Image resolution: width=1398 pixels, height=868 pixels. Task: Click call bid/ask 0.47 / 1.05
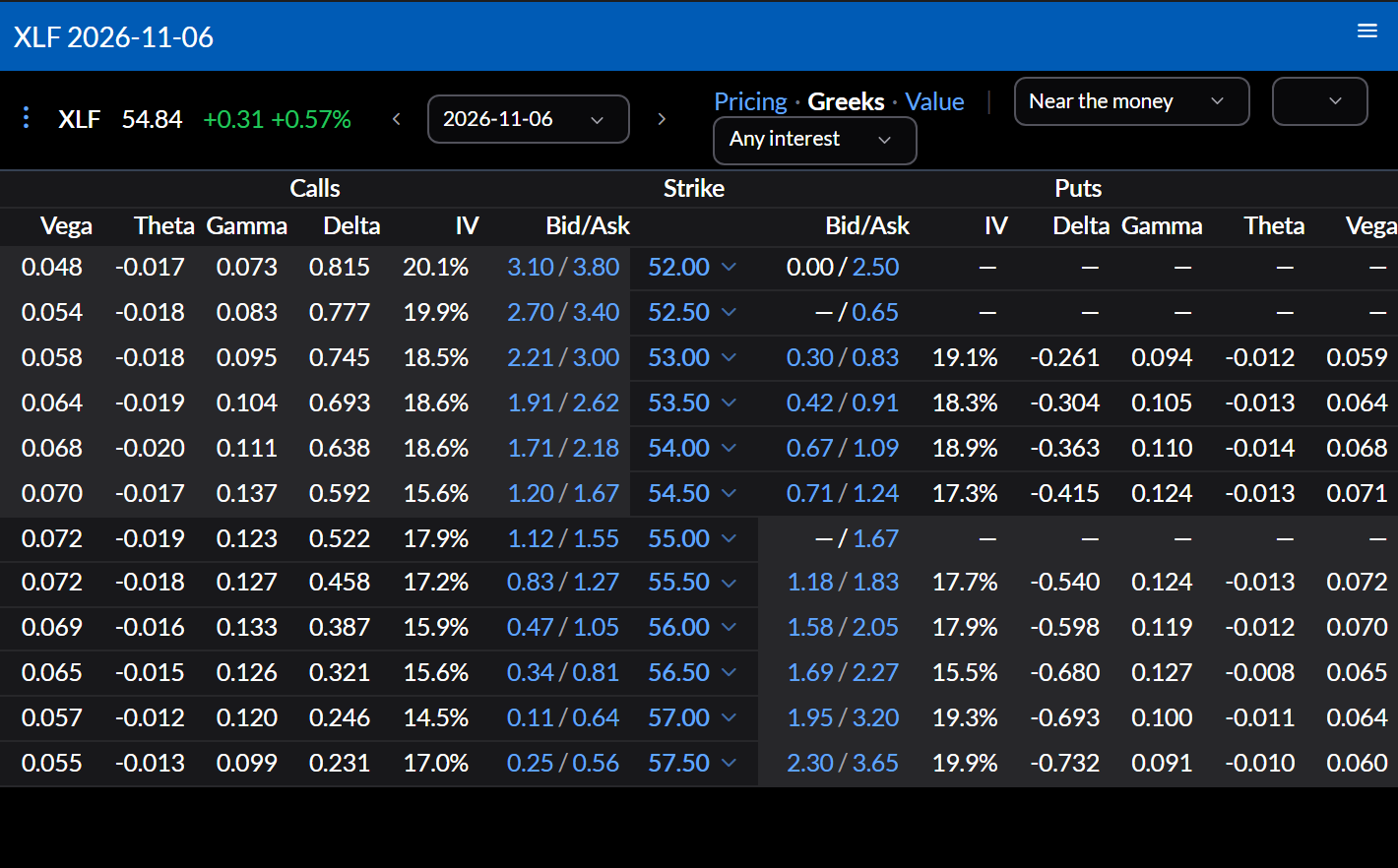563,627
